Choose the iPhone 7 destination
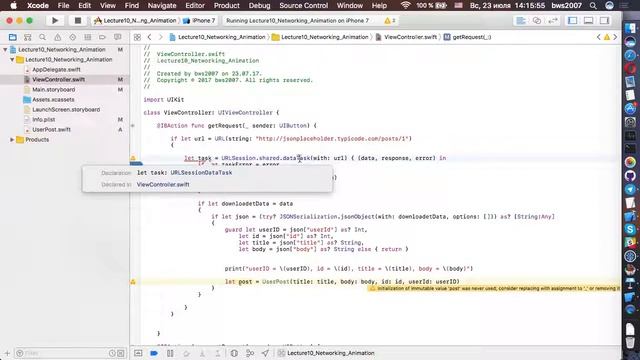This screenshot has width=640, height=360. pos(199,20)
